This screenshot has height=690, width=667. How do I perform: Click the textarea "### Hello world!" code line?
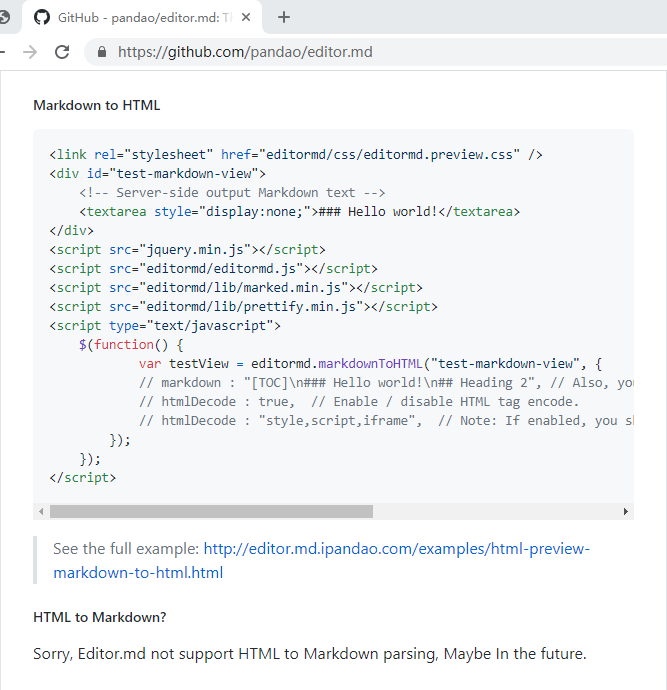click(x=300, y=212)
